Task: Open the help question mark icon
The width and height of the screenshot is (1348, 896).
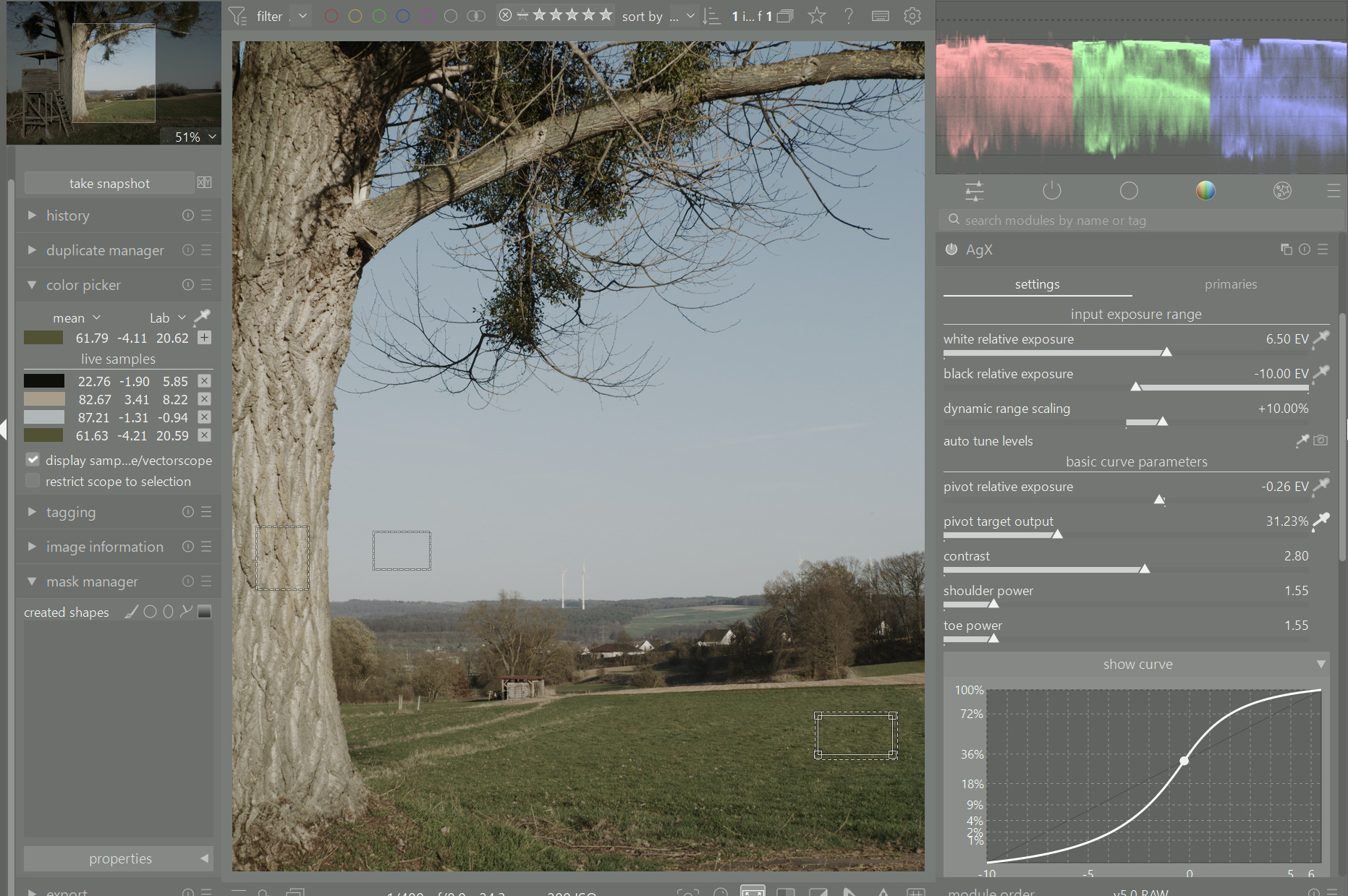Action: click(x=849, y=16)
